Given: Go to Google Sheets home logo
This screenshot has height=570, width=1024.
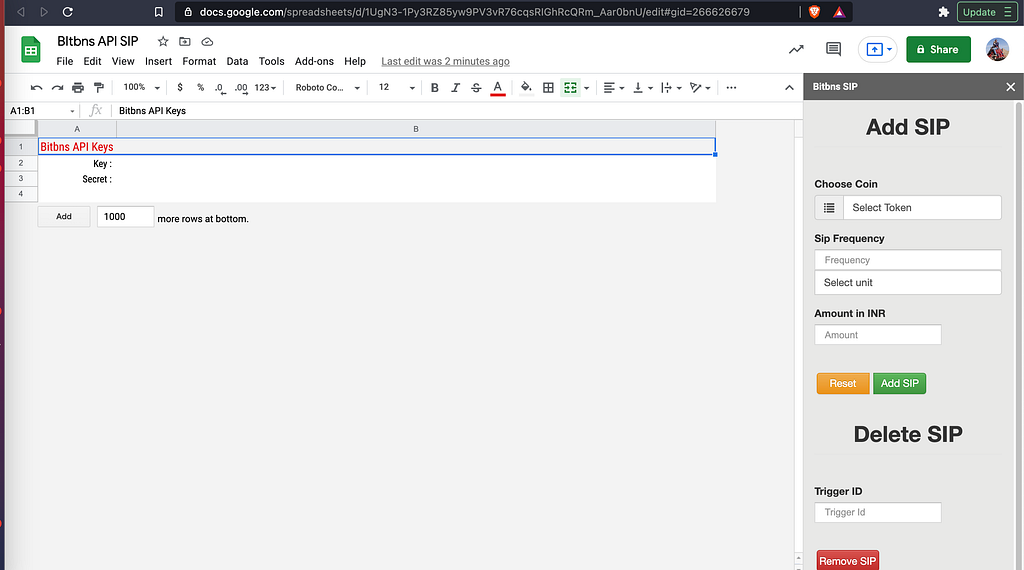Looking at the screenshot, I should point(31,50).
